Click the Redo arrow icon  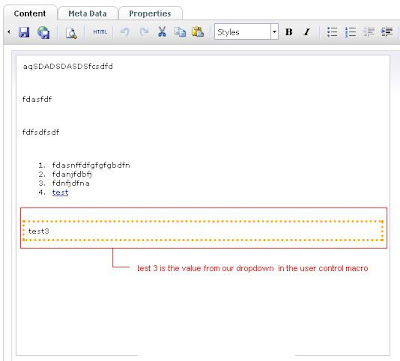[x=144, y=32]
